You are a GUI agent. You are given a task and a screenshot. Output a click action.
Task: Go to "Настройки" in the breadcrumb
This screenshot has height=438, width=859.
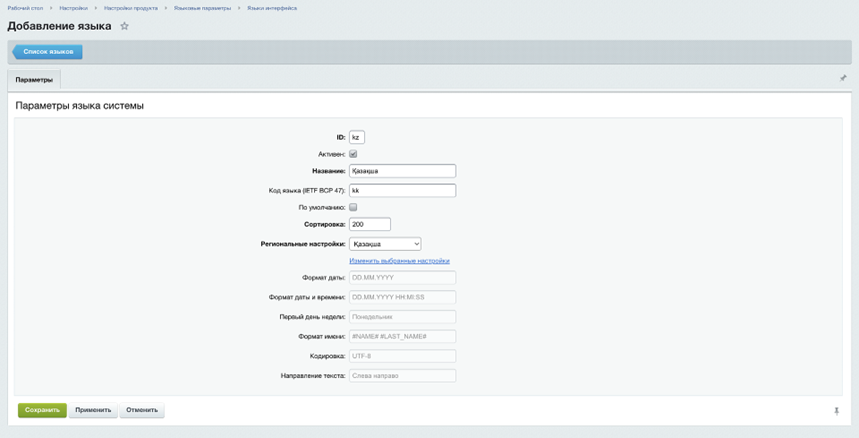click(73, 8)
